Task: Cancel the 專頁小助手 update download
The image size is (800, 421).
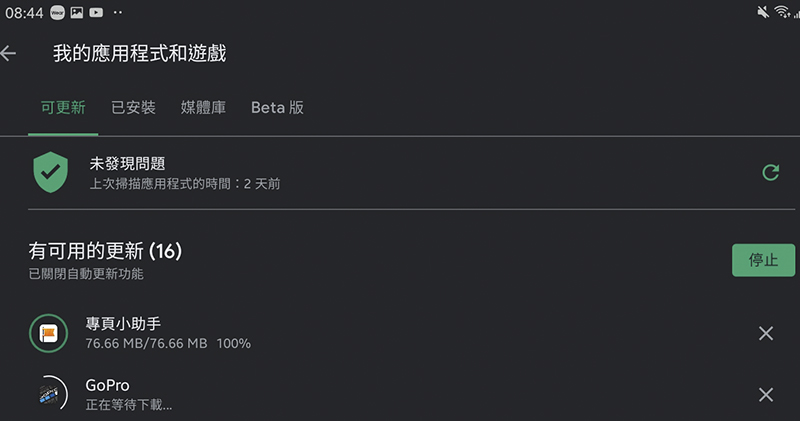Action: (x=766, y=333)
